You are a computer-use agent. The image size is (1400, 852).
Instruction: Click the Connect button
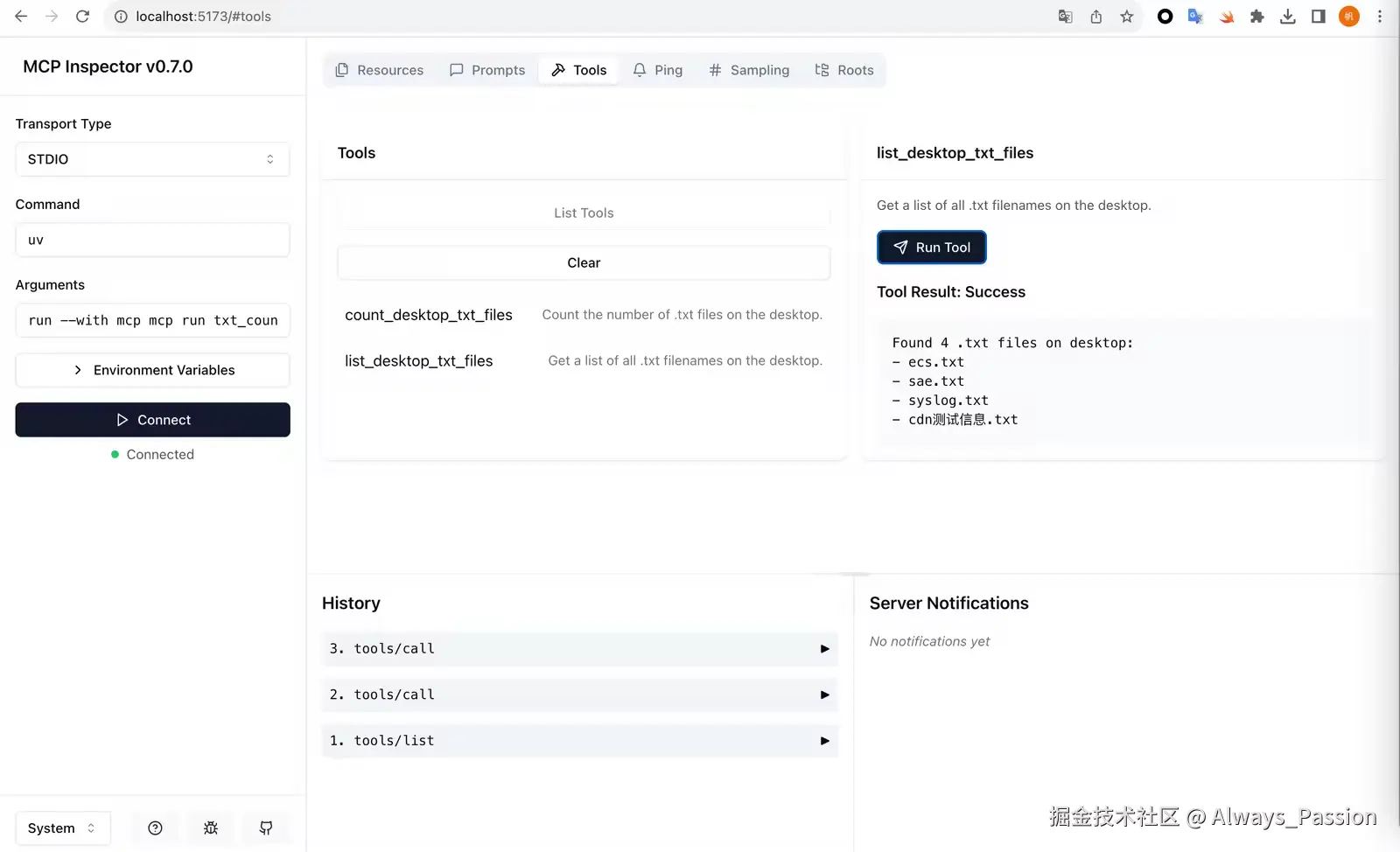[x=152, y=420]
